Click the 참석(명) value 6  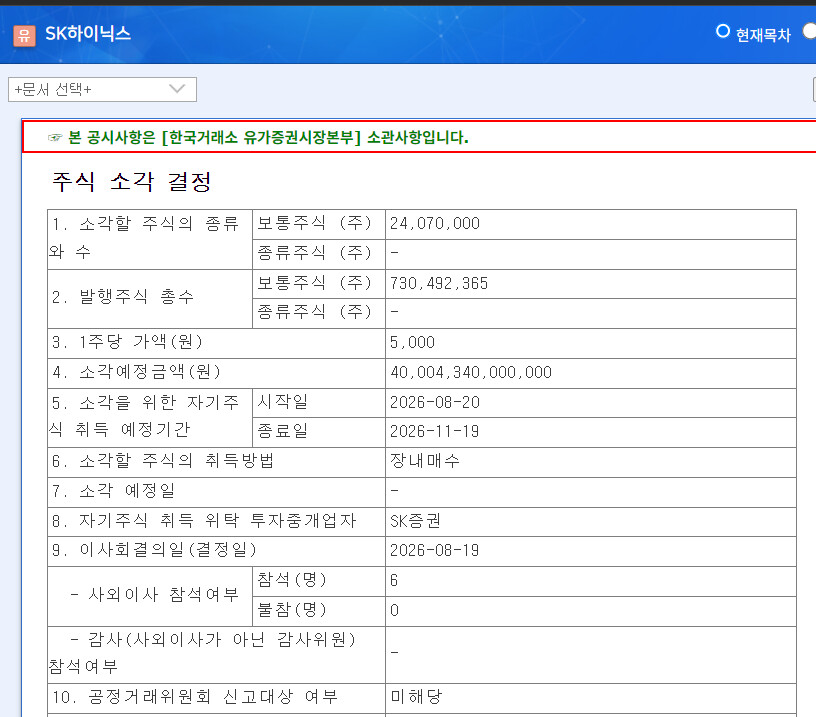tap(394, 580)
